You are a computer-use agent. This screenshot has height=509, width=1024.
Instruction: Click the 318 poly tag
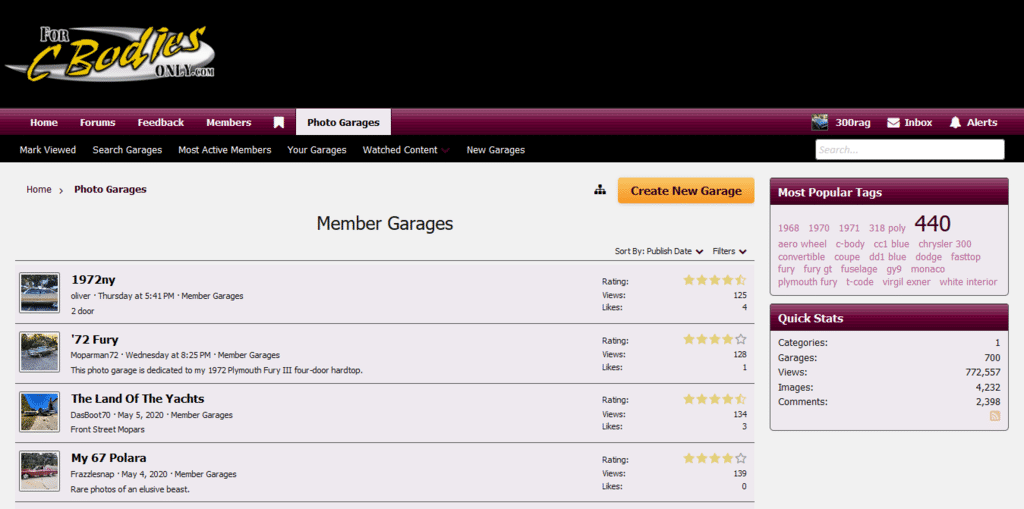[887, 229]
